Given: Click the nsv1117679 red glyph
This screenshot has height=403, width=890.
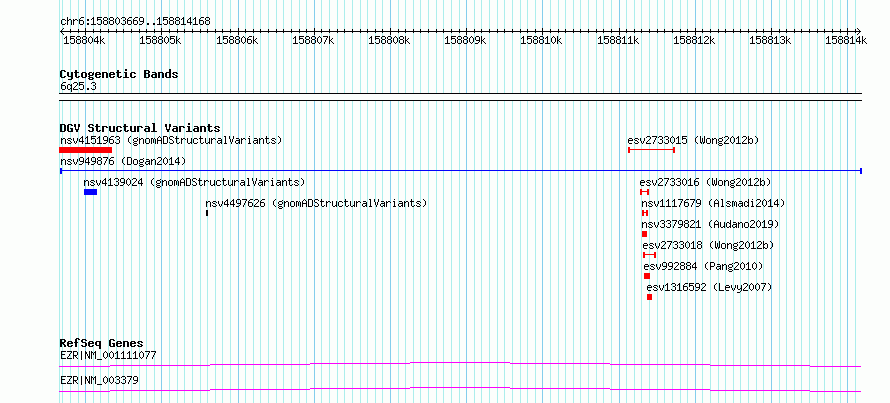Looking at the screenshot, I should (645, 213).
